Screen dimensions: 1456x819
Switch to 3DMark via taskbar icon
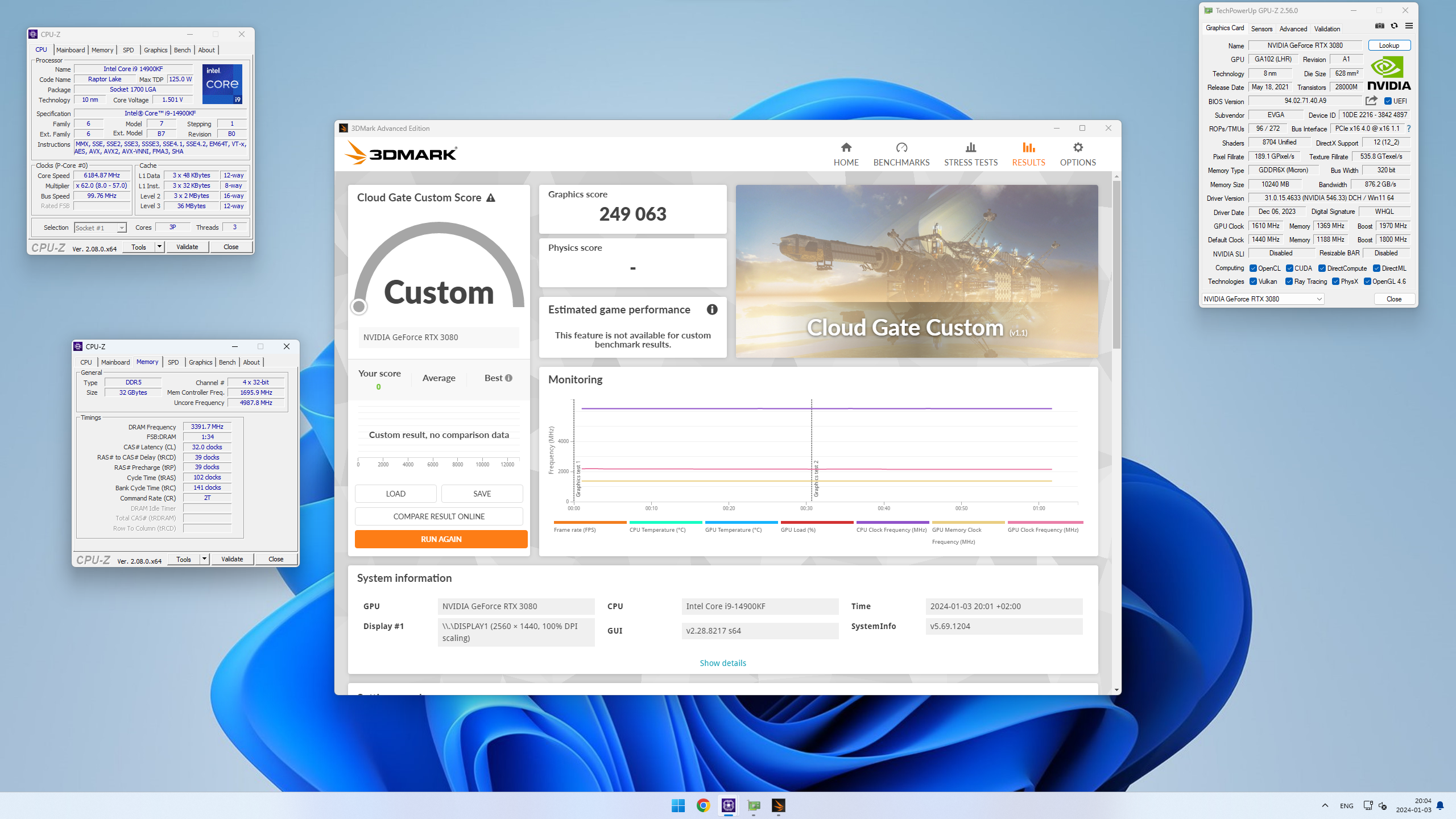click(x=779, y=805)
